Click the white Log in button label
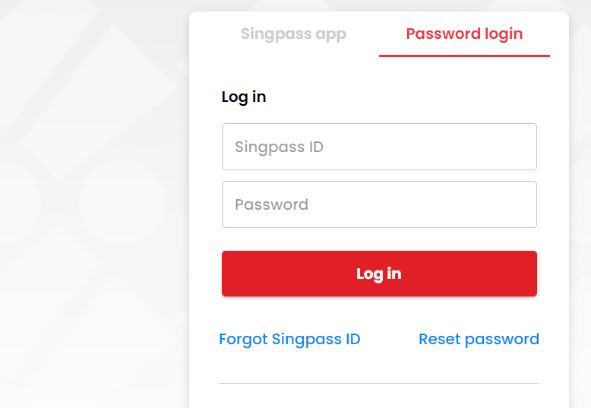591x413 pixels. (x=379, y=274)
